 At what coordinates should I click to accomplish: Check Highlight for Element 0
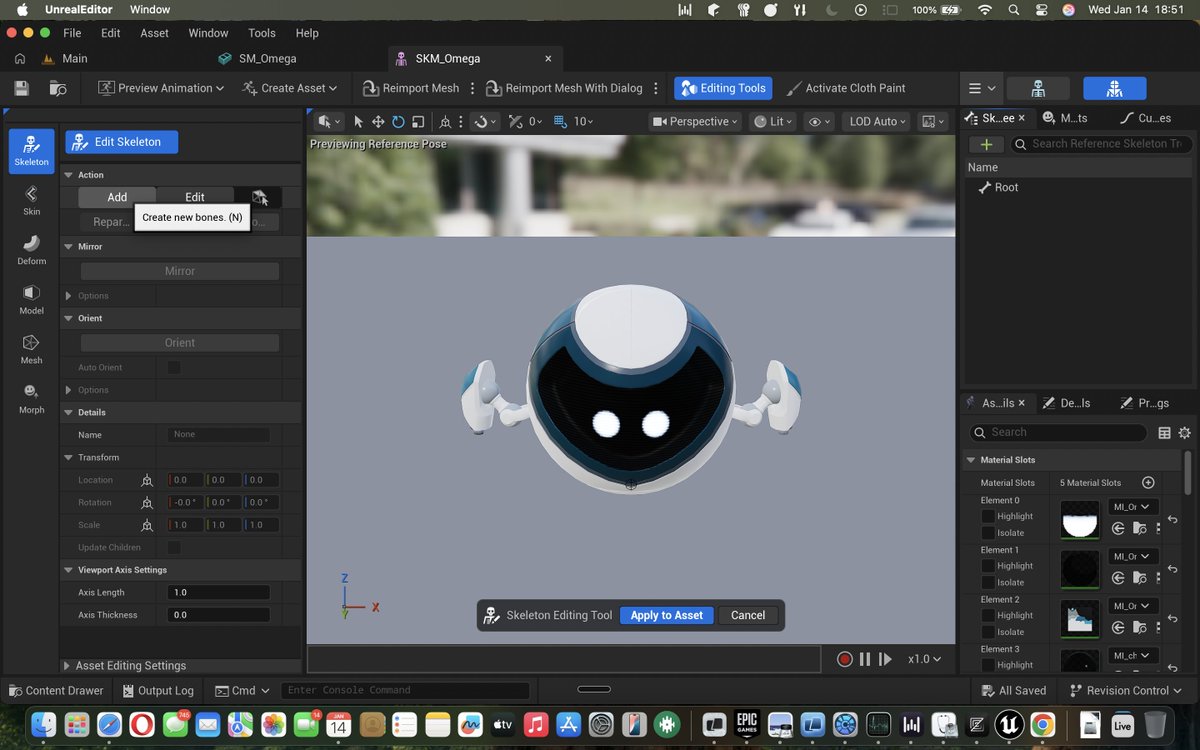click(988, 516)
